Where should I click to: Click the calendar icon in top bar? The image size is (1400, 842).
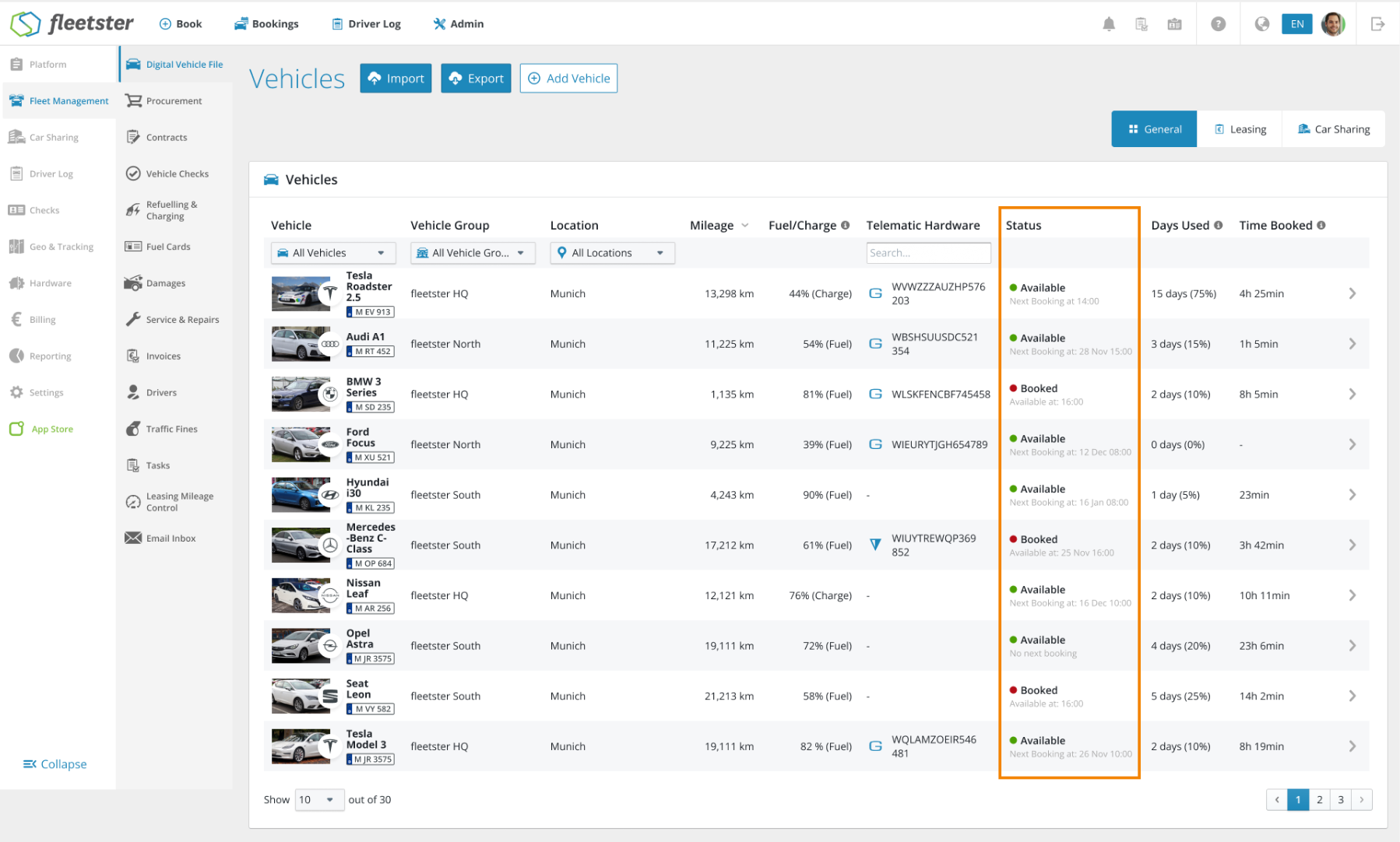click(1174, 24)
